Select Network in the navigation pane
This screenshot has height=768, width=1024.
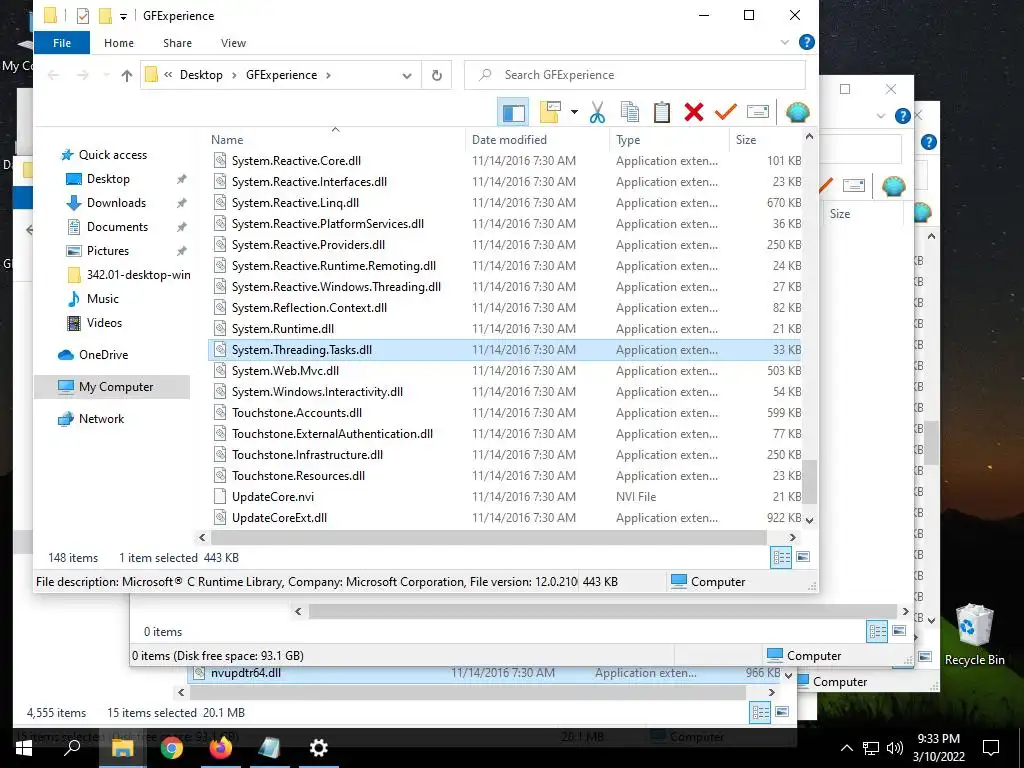coord(101,419)
